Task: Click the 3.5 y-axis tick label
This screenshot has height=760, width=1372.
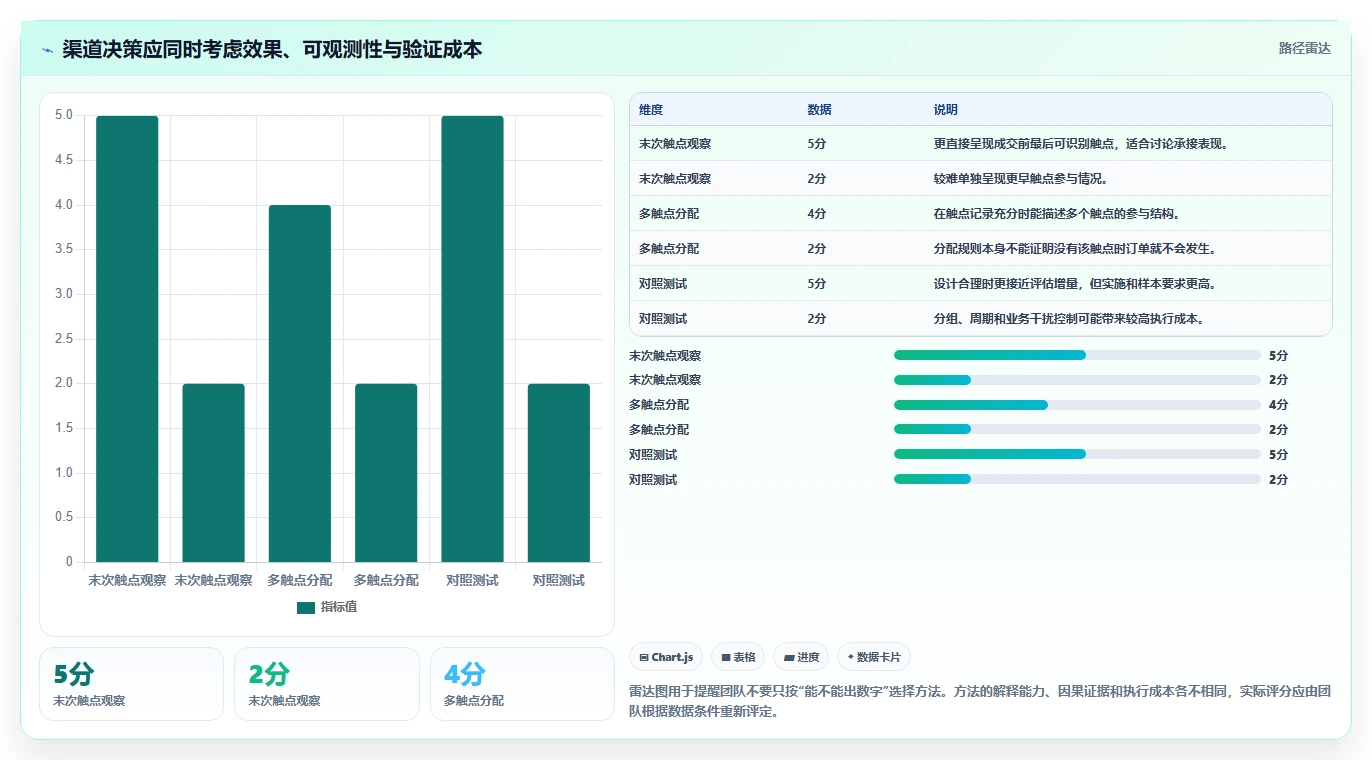Action: click(x=64, y=249)
